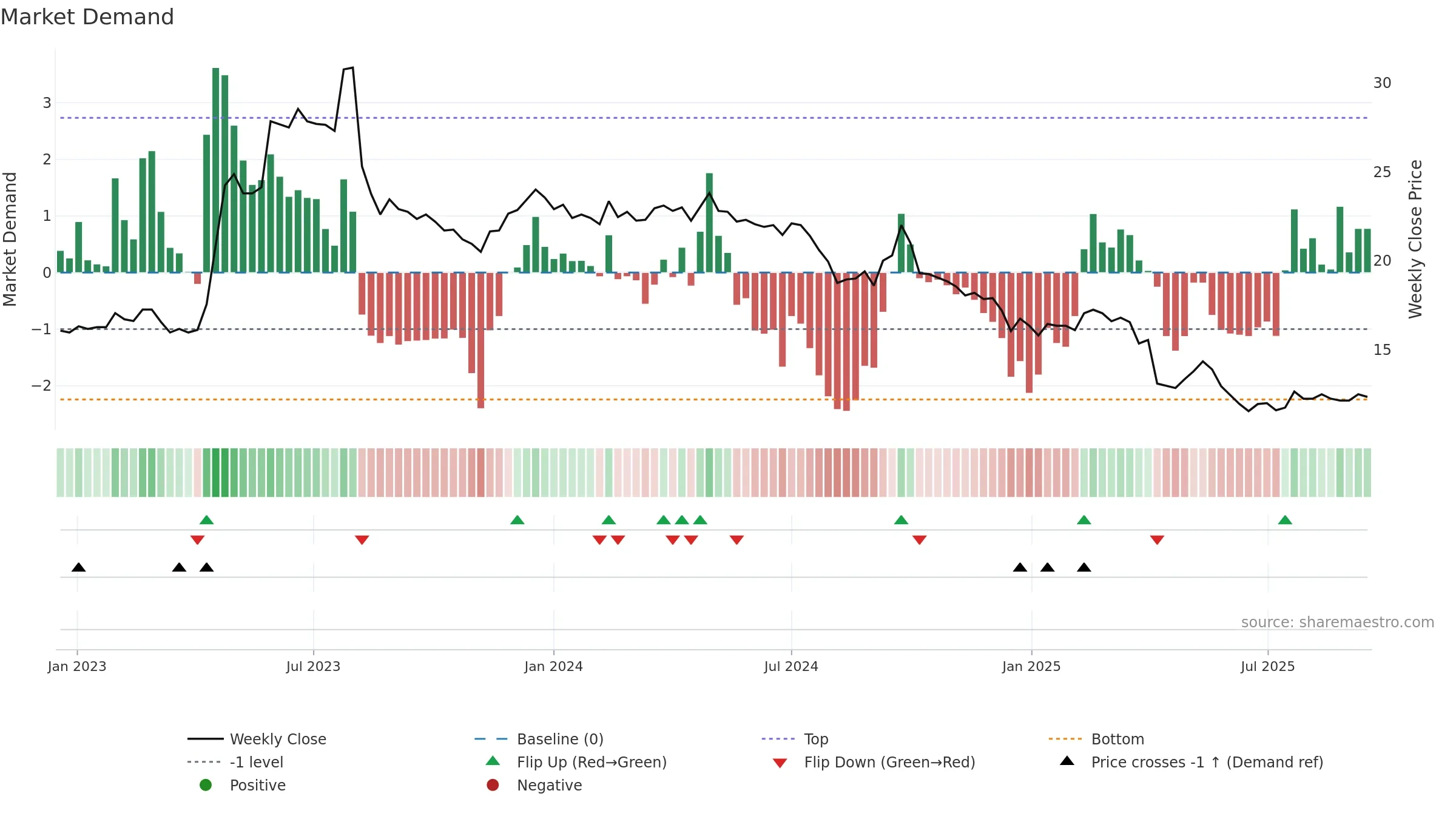
Task: Click the Top legend entry
Action: (795, 739)
